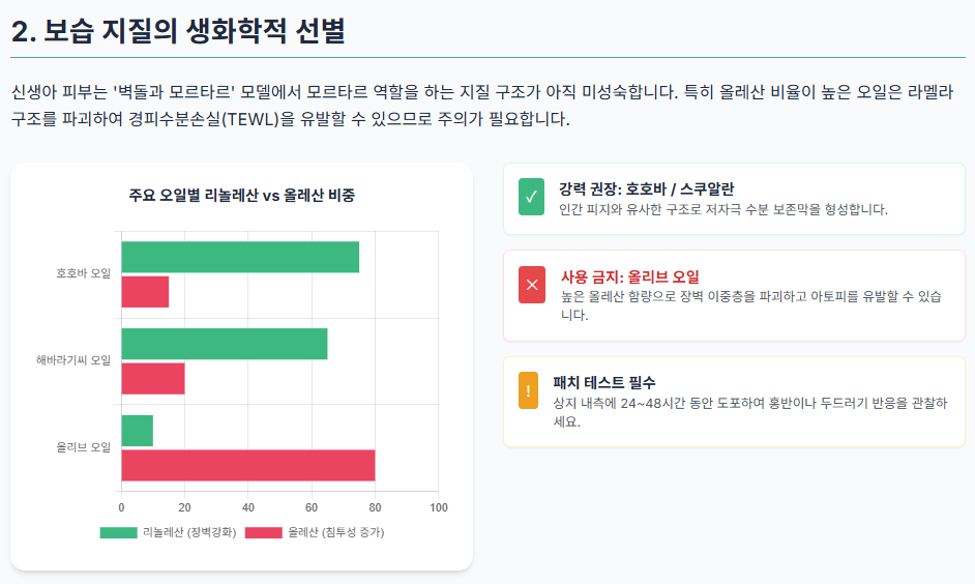Screen dimensions: 975x584
Task: Click the 사용 금지: 올리브 오일 heading
Action: (x=630, y=277)
